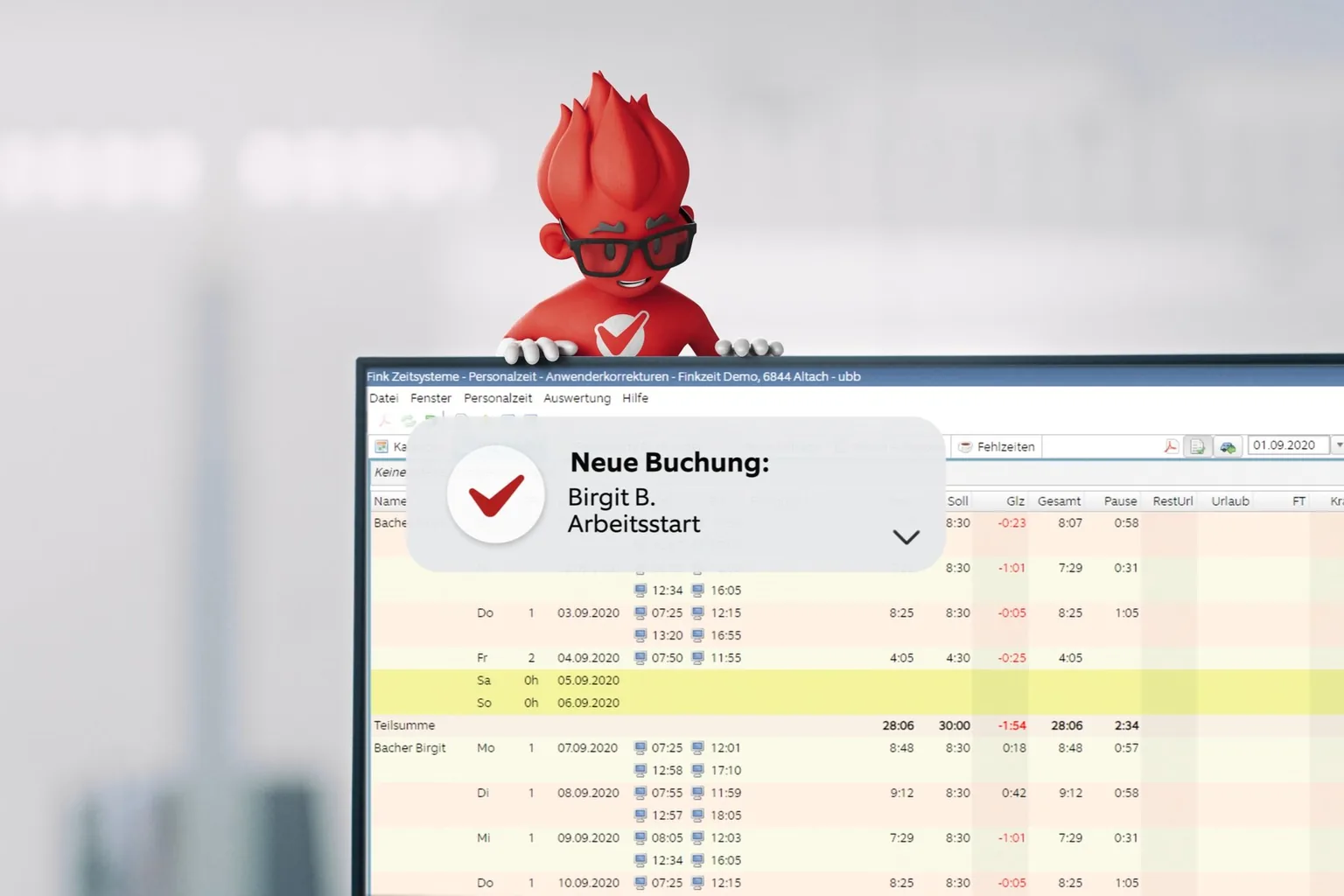Click the booking terminal icon beside 11:59

click(697, 794)
